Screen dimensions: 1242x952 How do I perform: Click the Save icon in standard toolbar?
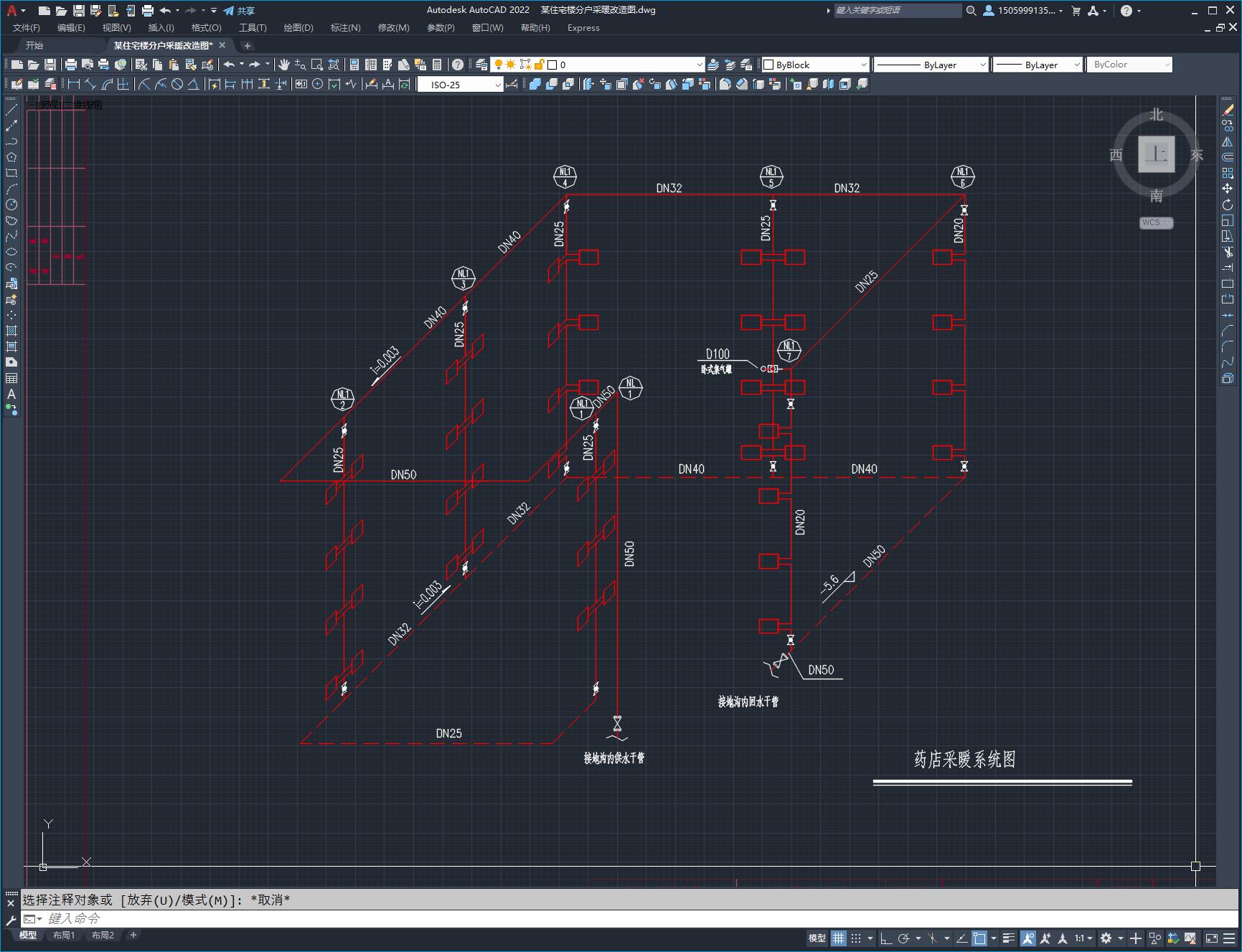pyautogui.click(x=50, y=65)
